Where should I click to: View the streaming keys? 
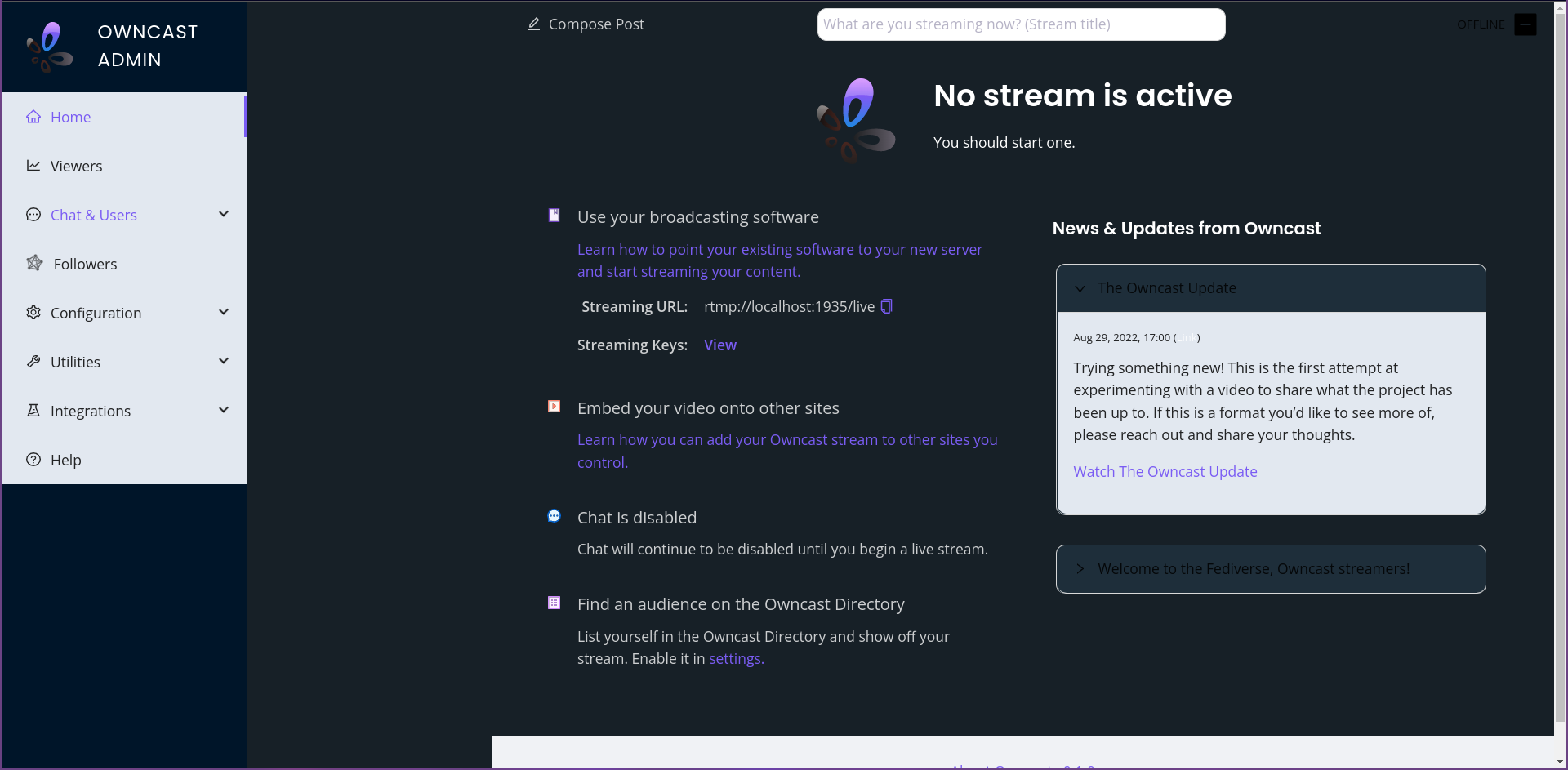719,345
